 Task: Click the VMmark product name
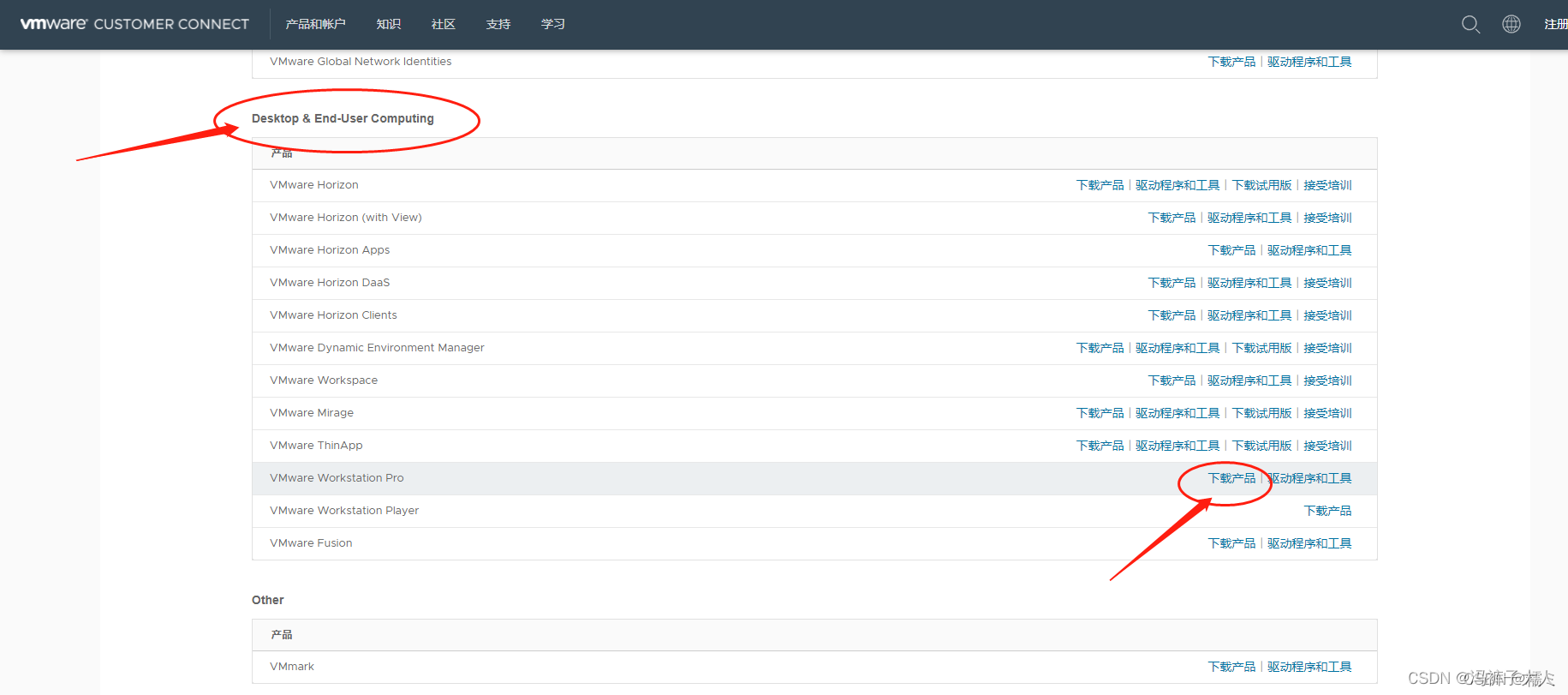click(x=292, y=667)
